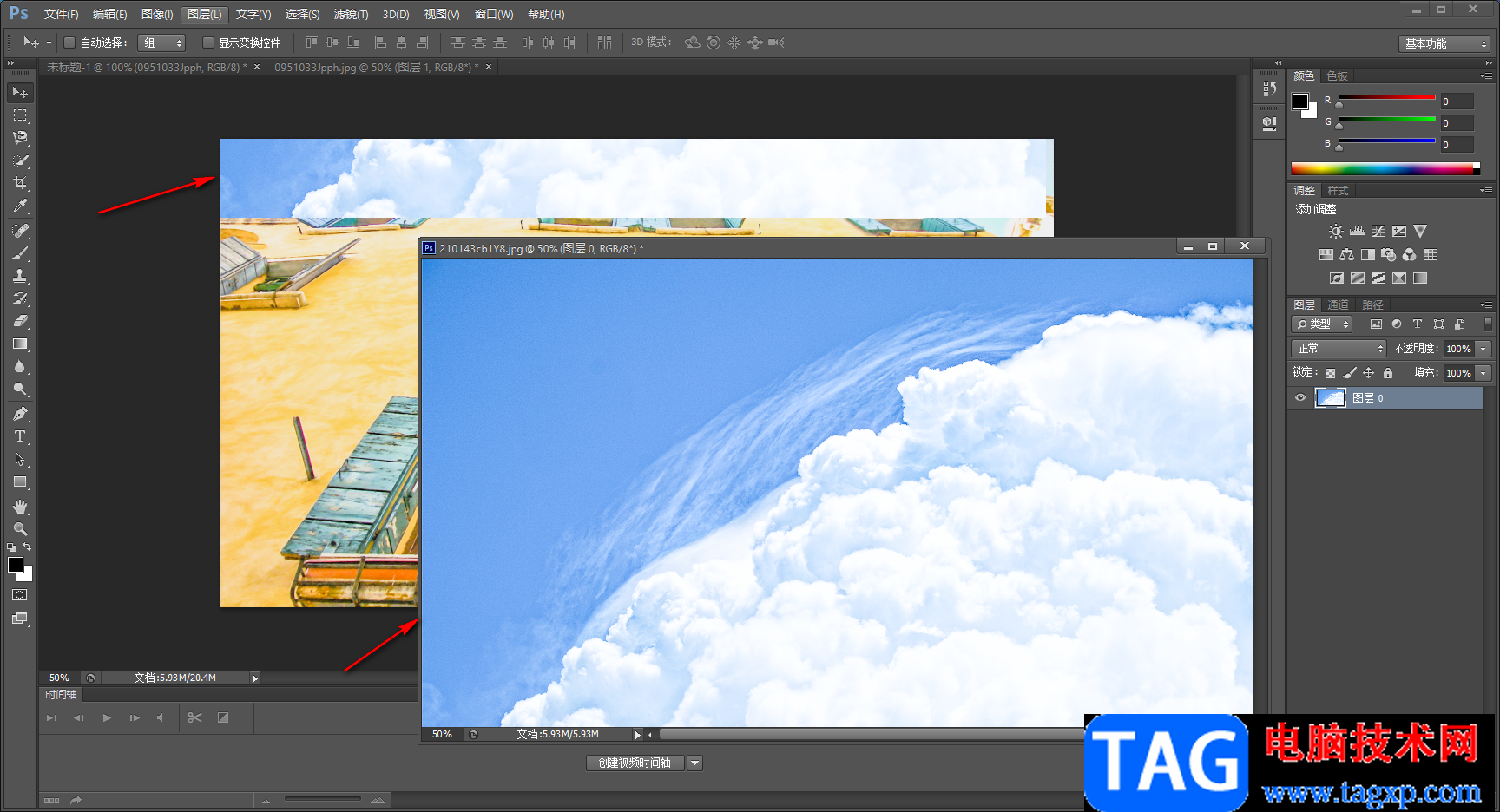Close the 0951033Jpph.jpg document tab
1500x812 pixels.
[x=489, y=67]
